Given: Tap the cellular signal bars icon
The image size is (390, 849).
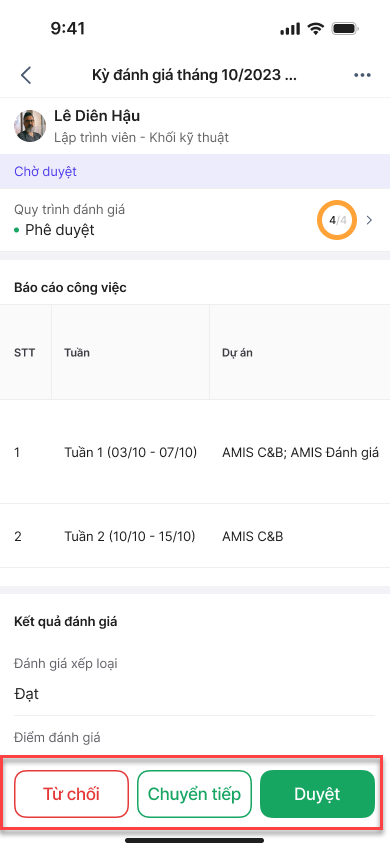Looking at the screenshot, I should click(x=290, y=29).
